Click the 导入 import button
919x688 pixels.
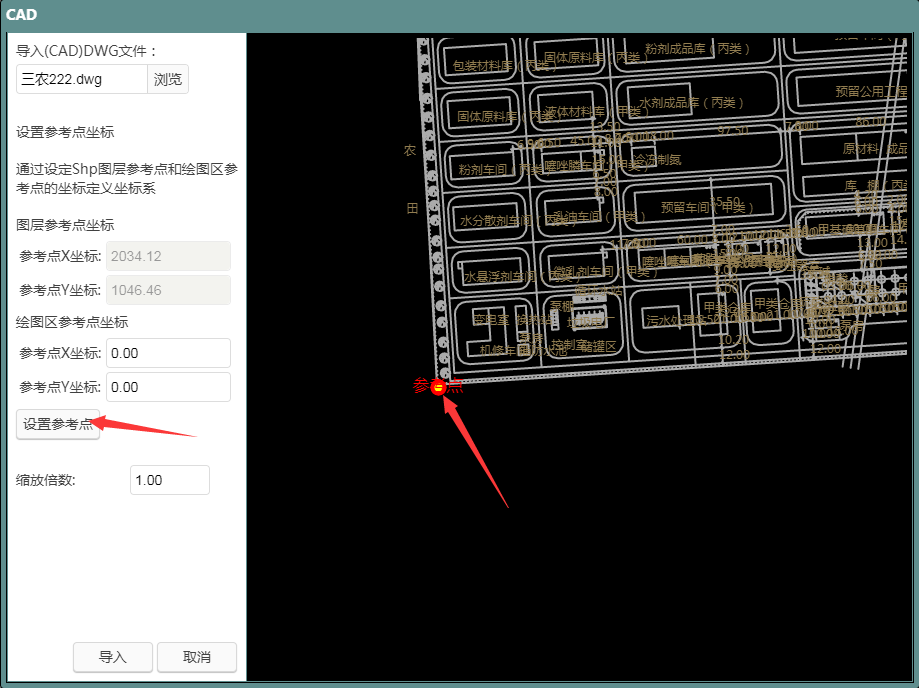tap(113, 657)
